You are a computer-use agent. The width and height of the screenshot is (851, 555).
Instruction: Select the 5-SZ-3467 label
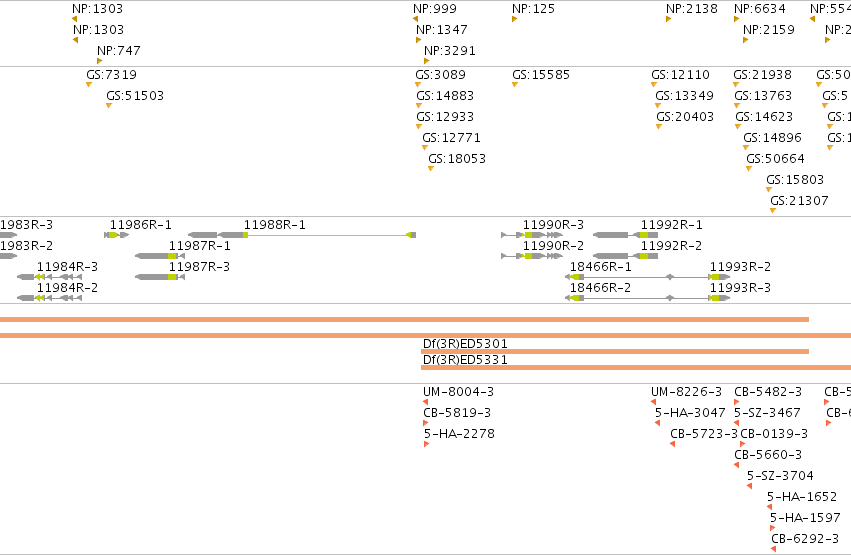coord(767,413)
